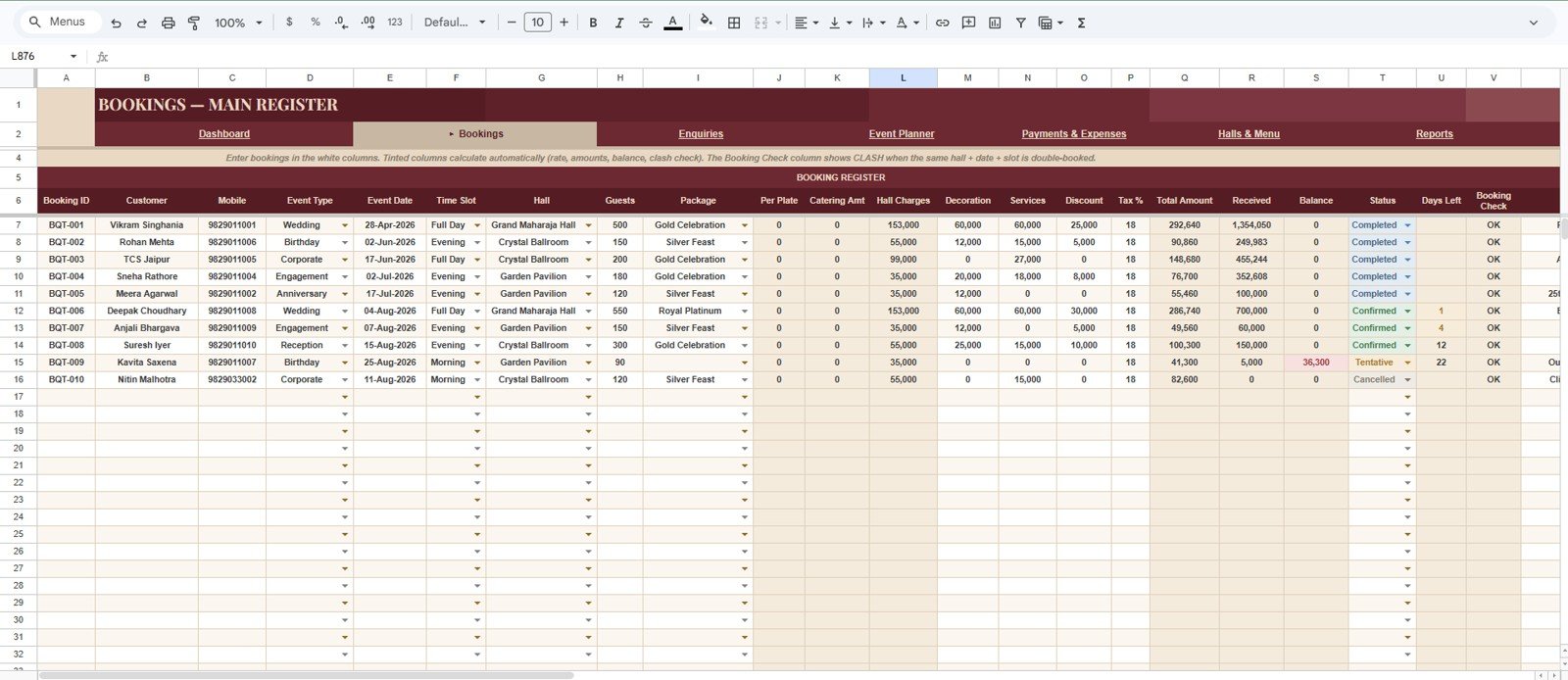Viewport: 1568px width, 680px height.
Task: Select column L header
Action: tap(903, 77)
